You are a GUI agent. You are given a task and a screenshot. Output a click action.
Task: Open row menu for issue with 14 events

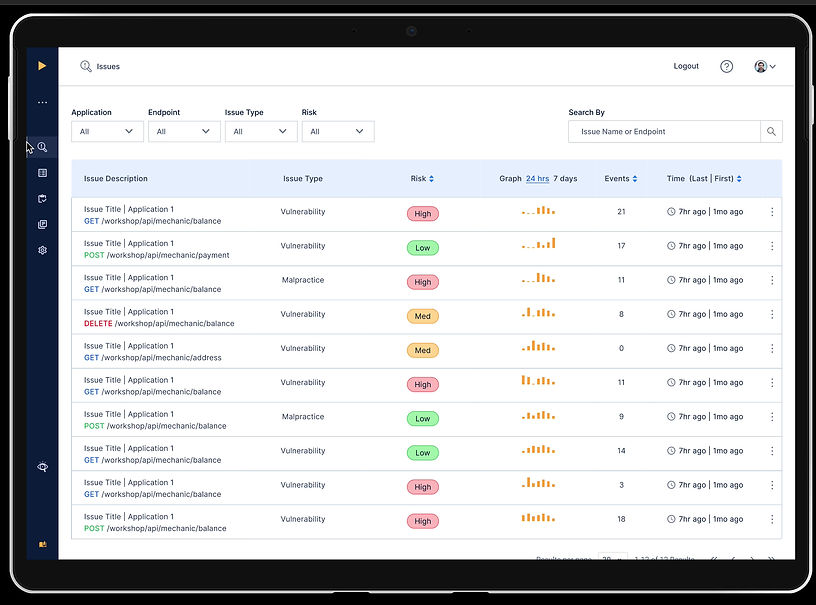pos(772,451)
